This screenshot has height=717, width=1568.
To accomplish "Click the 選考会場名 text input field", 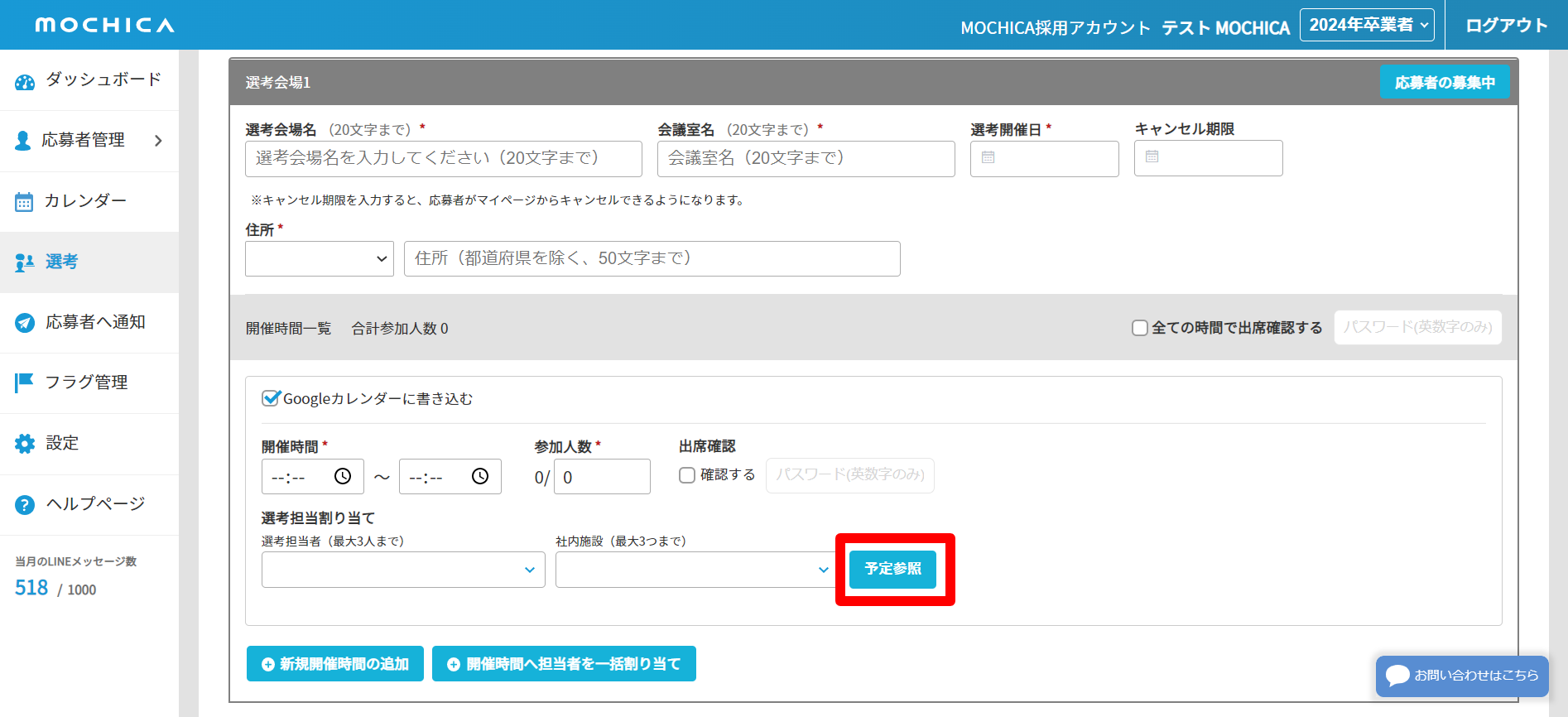I will click(443, 158).
